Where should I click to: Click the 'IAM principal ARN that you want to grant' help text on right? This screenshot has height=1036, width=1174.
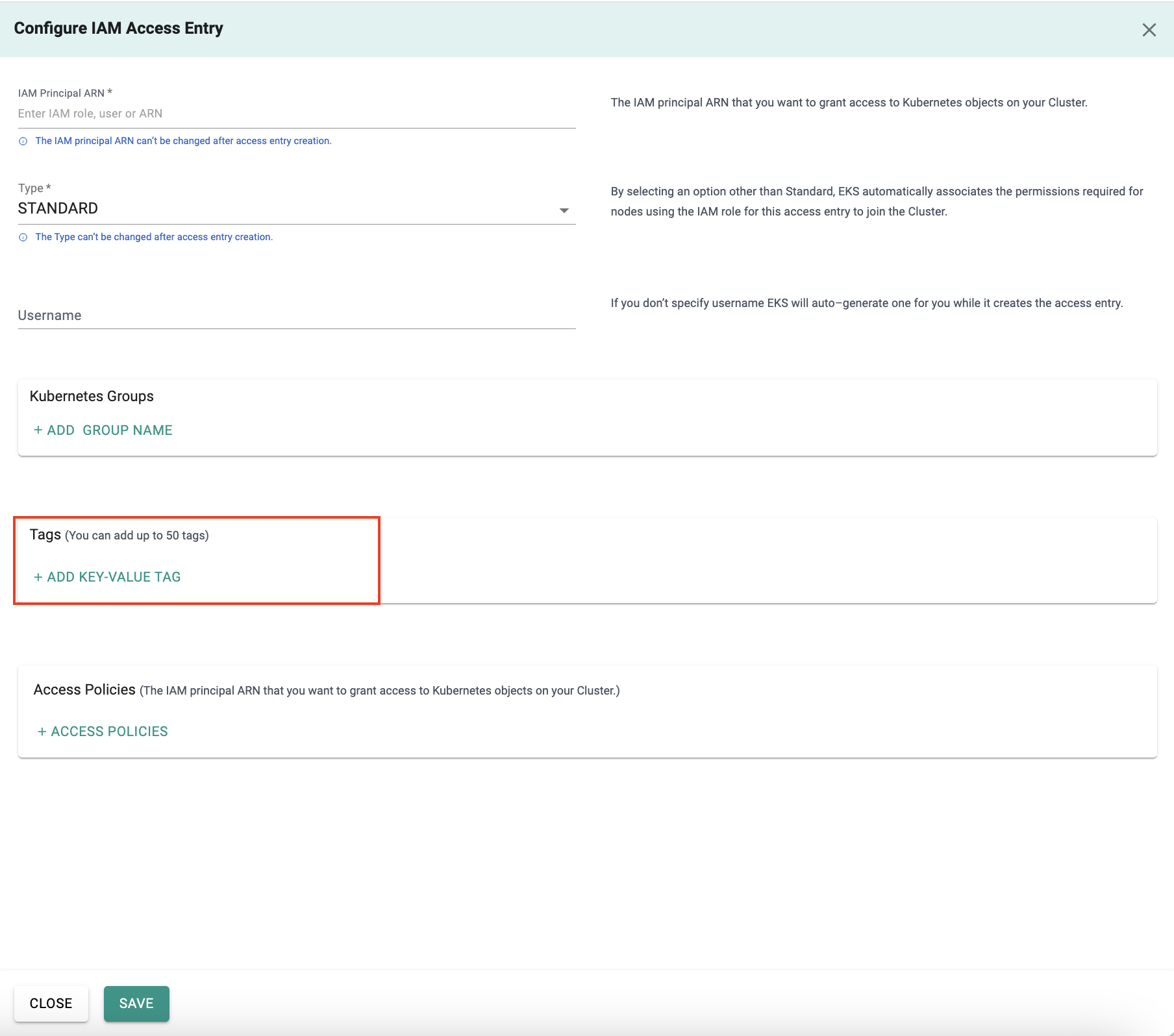pyautogui.click(x=849, y=103)
